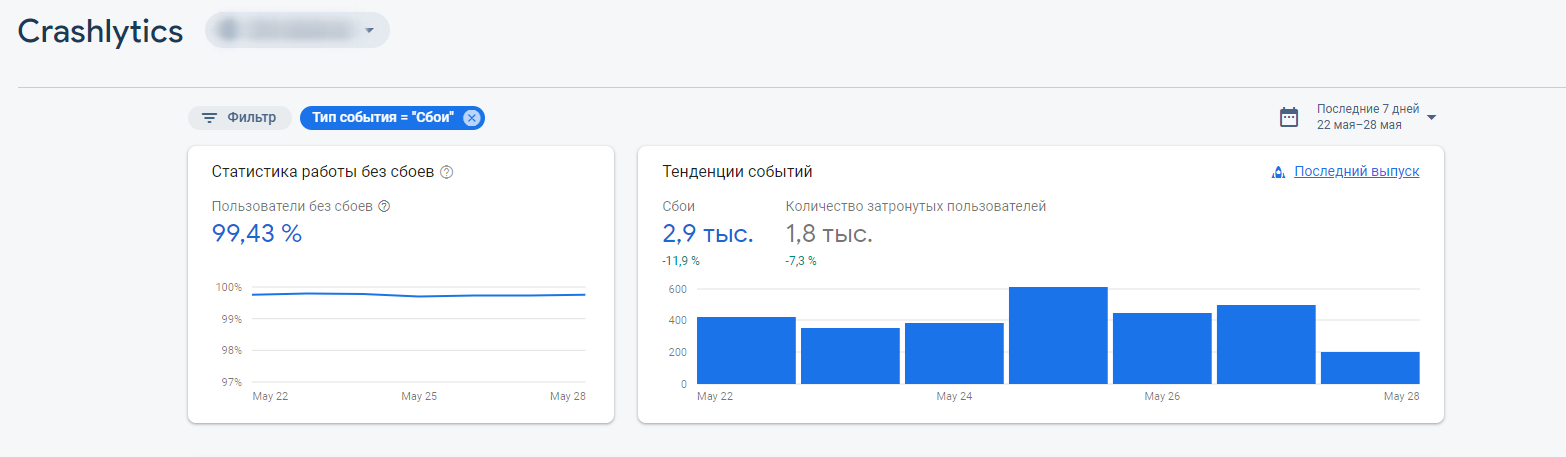Select the "Сбои" 2,9 тыс. metric

point(707,234)
